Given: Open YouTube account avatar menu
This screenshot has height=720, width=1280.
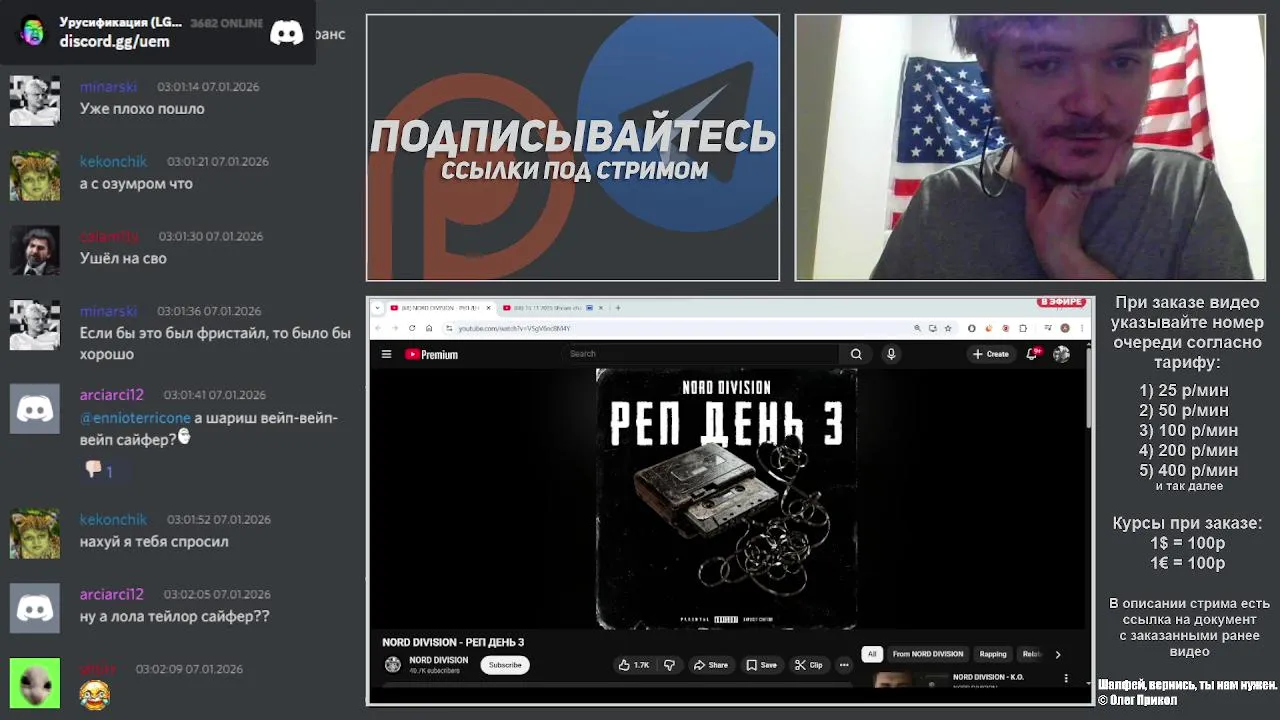Looking at the screenshot, I should 1061,354.
